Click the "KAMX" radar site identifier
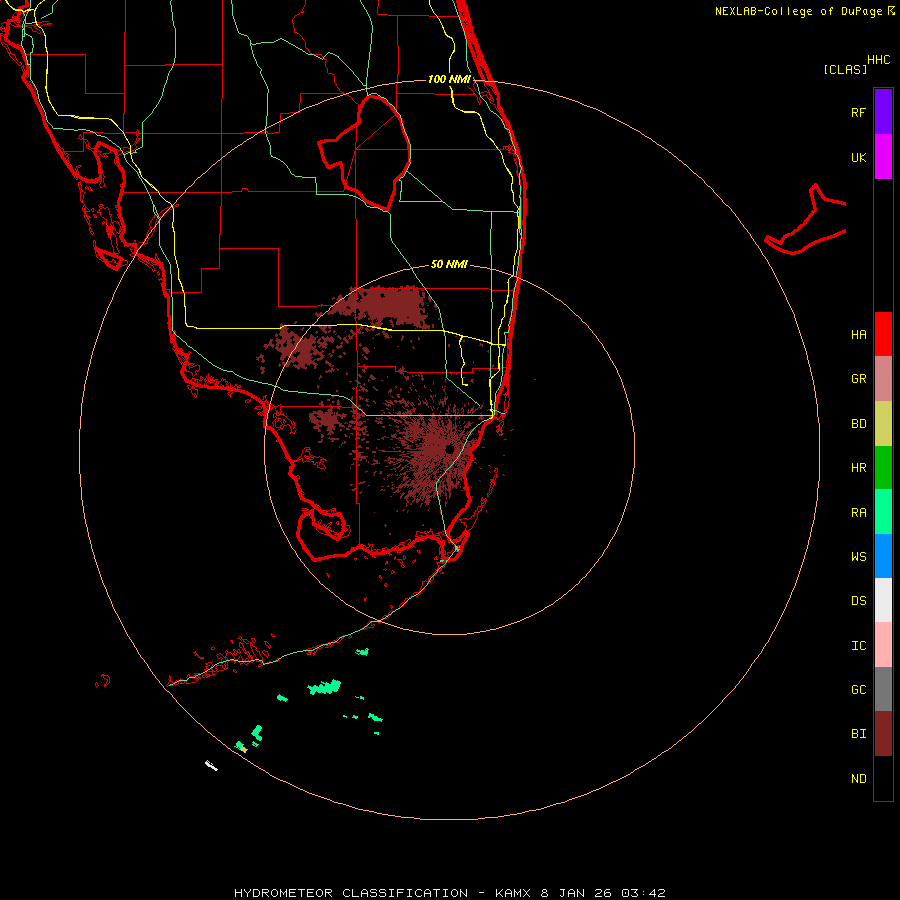The image size is (900, 900). pos(514,893)
